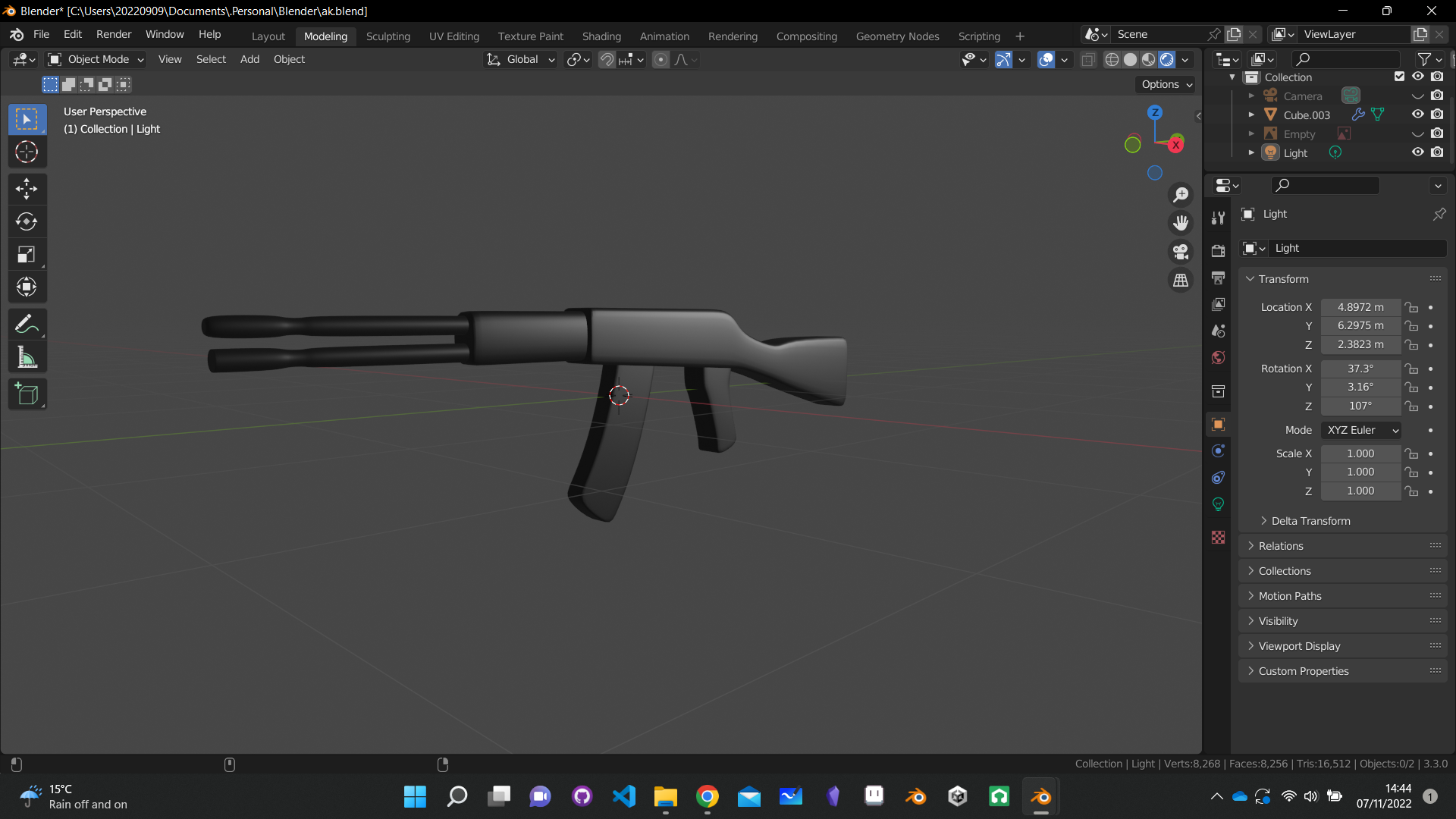Open the XYZ Euler rotation mode dropdown
Viewport: 1456px width, 819px height.
(x=1361, y=430)
